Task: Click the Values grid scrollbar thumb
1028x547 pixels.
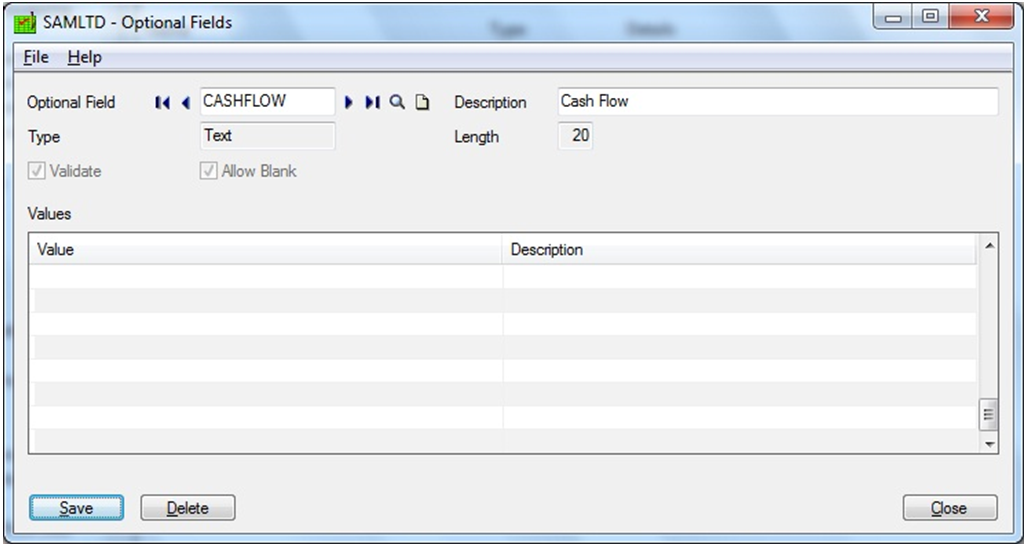Action: tap(989, 415)
